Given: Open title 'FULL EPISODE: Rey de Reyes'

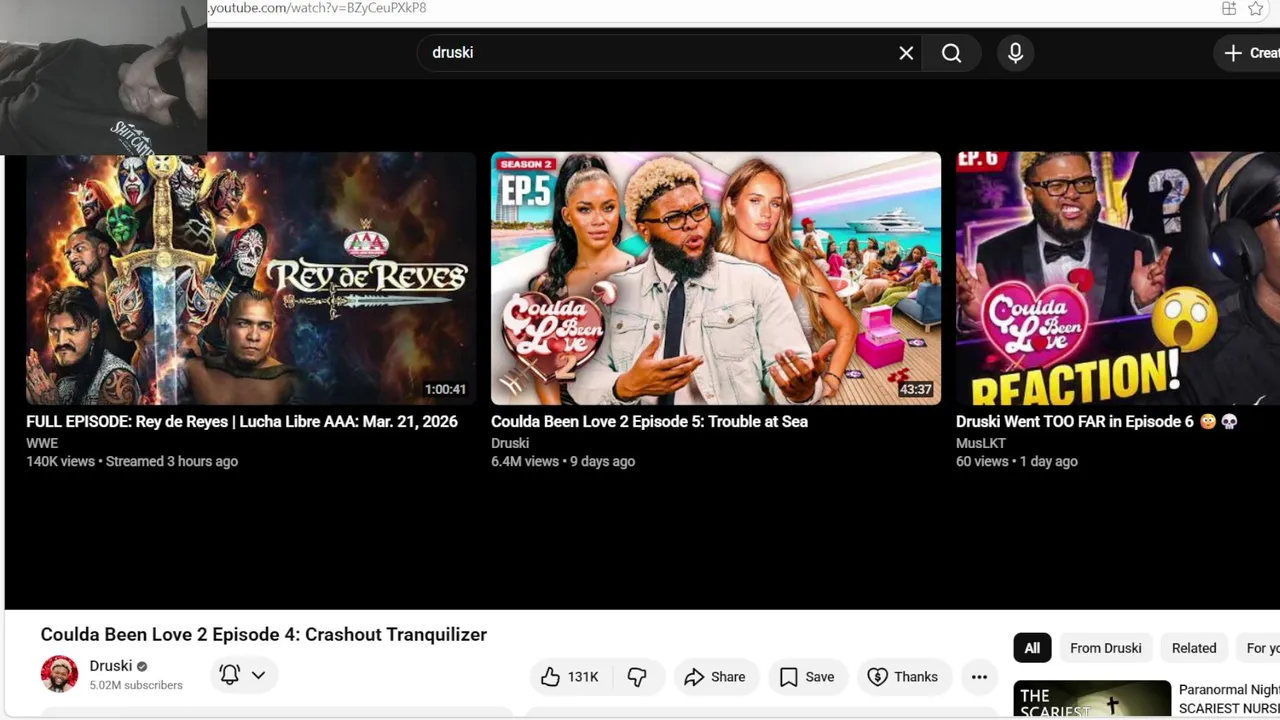Looking at the screenshot, I should (242, 422).
